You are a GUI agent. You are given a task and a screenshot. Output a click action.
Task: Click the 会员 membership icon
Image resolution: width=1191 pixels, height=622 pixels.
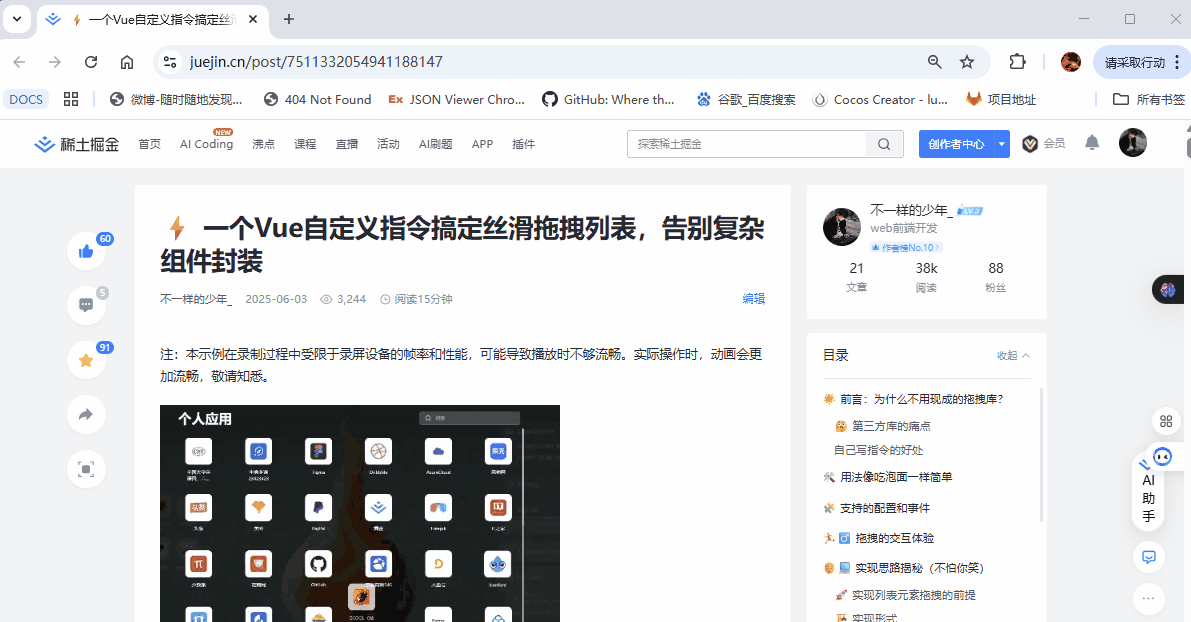pyautogui.click(x=1030, y=143)
